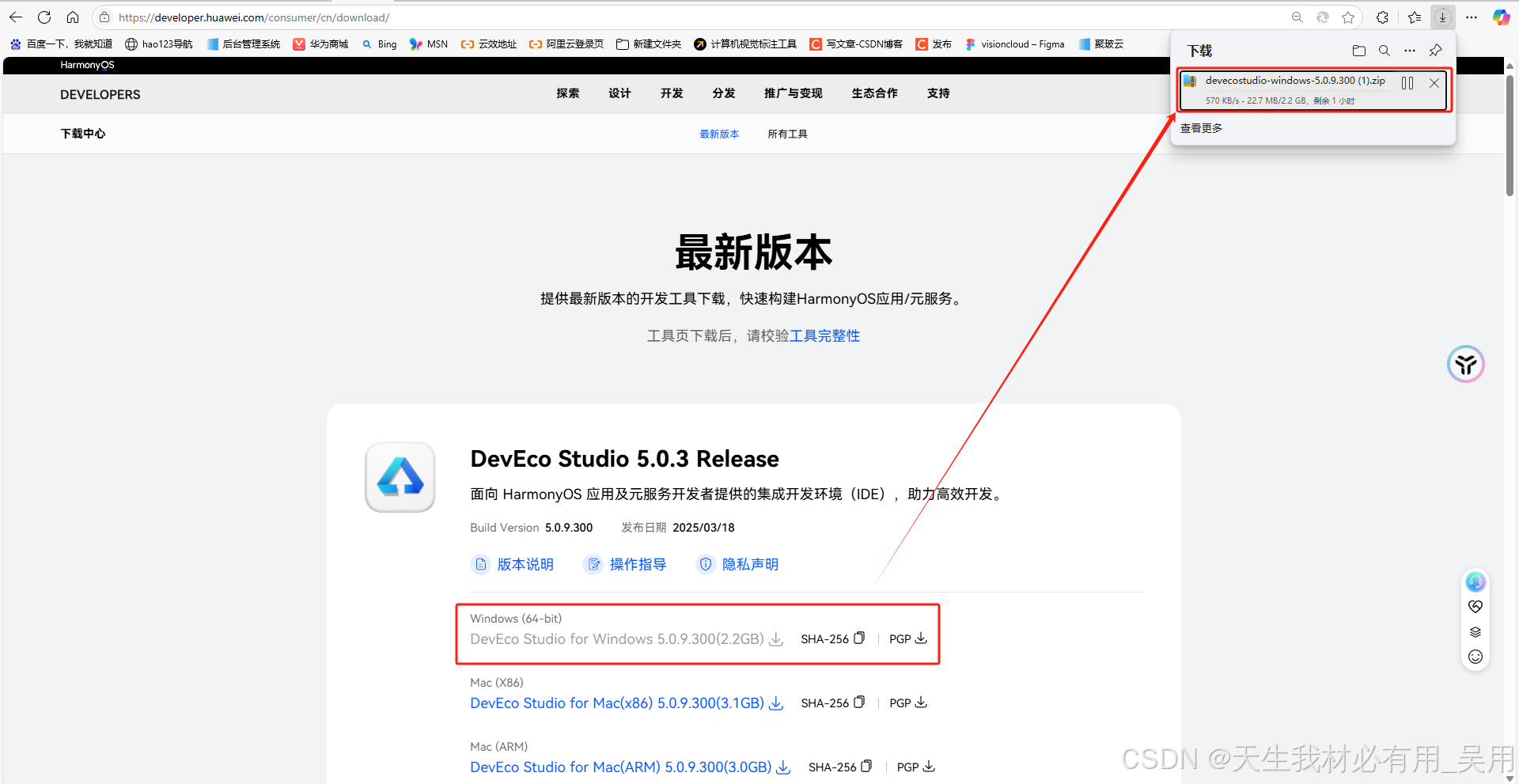Go back to the previous page
1519x784 pixels.
pyautogui.click(x=16, y=17)
